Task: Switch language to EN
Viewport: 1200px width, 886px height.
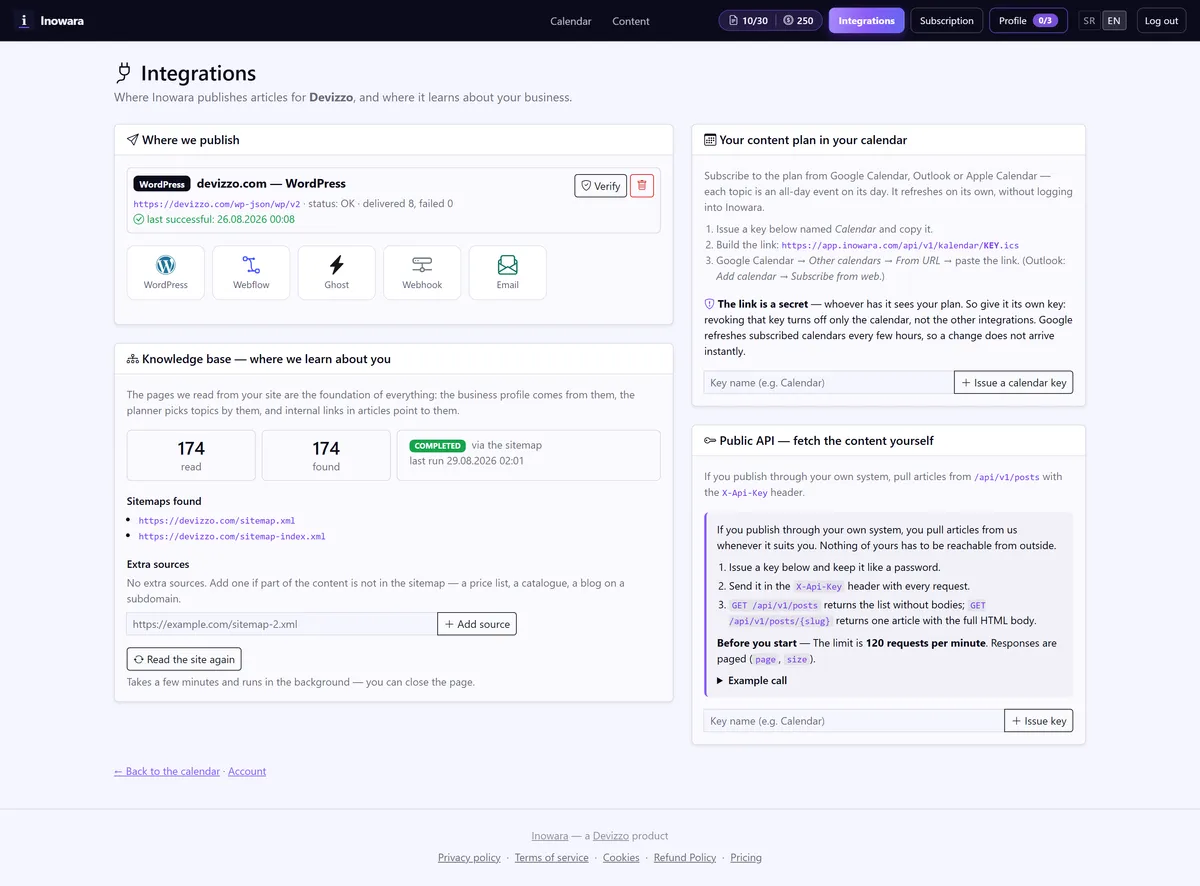Action: (x=1114, y=20)
